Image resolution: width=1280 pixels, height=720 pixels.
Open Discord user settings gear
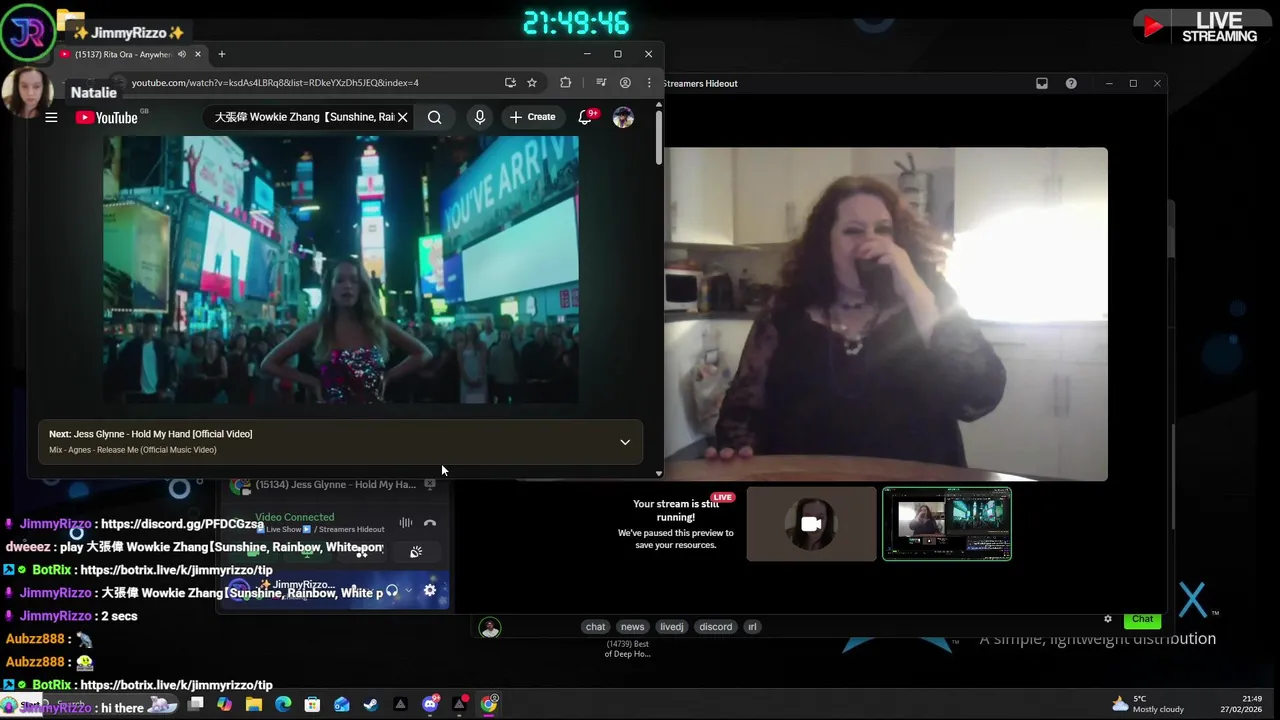[430, 590]
